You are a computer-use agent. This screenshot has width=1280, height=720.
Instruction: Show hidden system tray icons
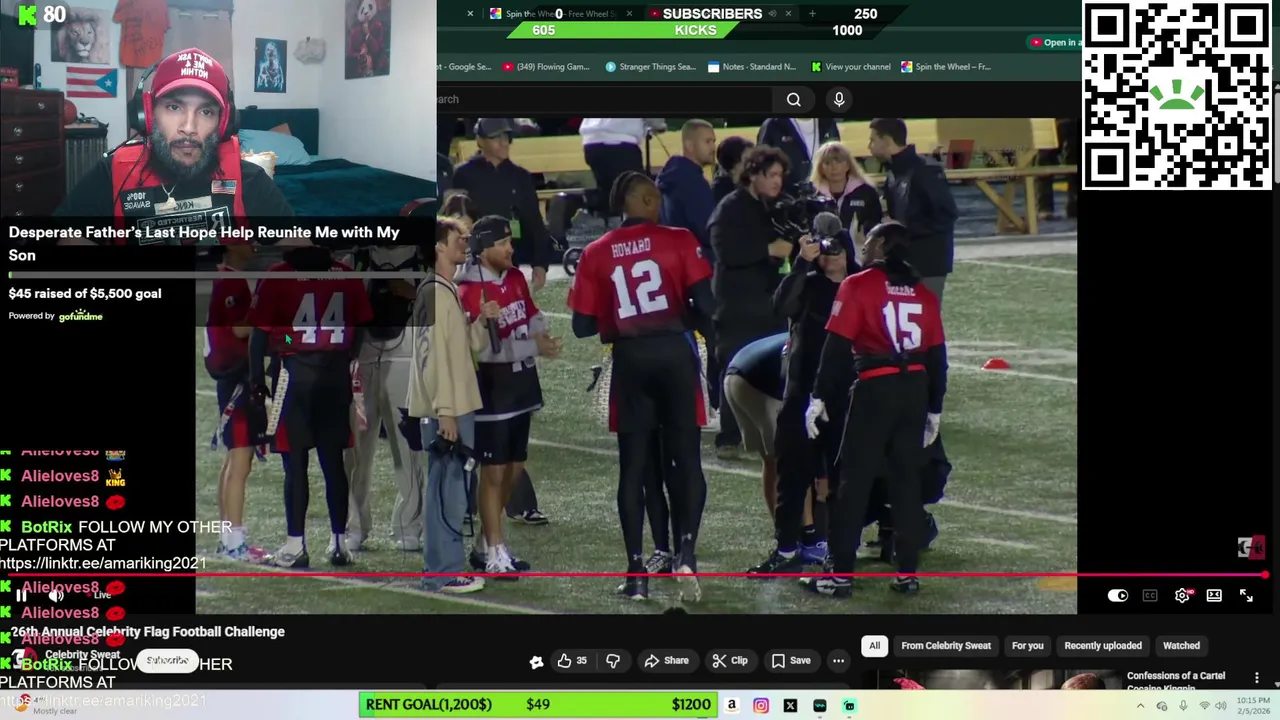[1140, 706]
